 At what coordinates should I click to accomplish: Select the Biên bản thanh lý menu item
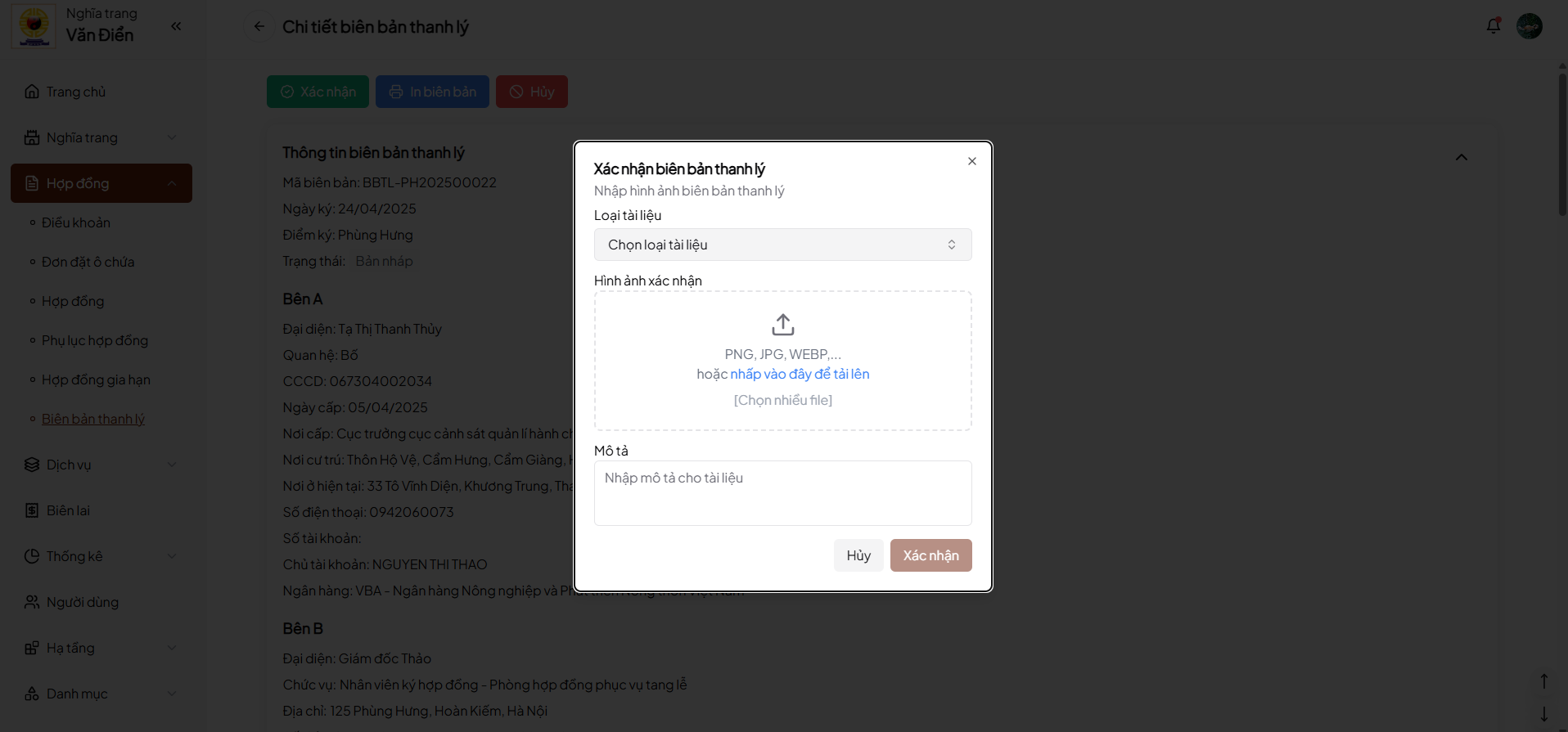[93, 419]
